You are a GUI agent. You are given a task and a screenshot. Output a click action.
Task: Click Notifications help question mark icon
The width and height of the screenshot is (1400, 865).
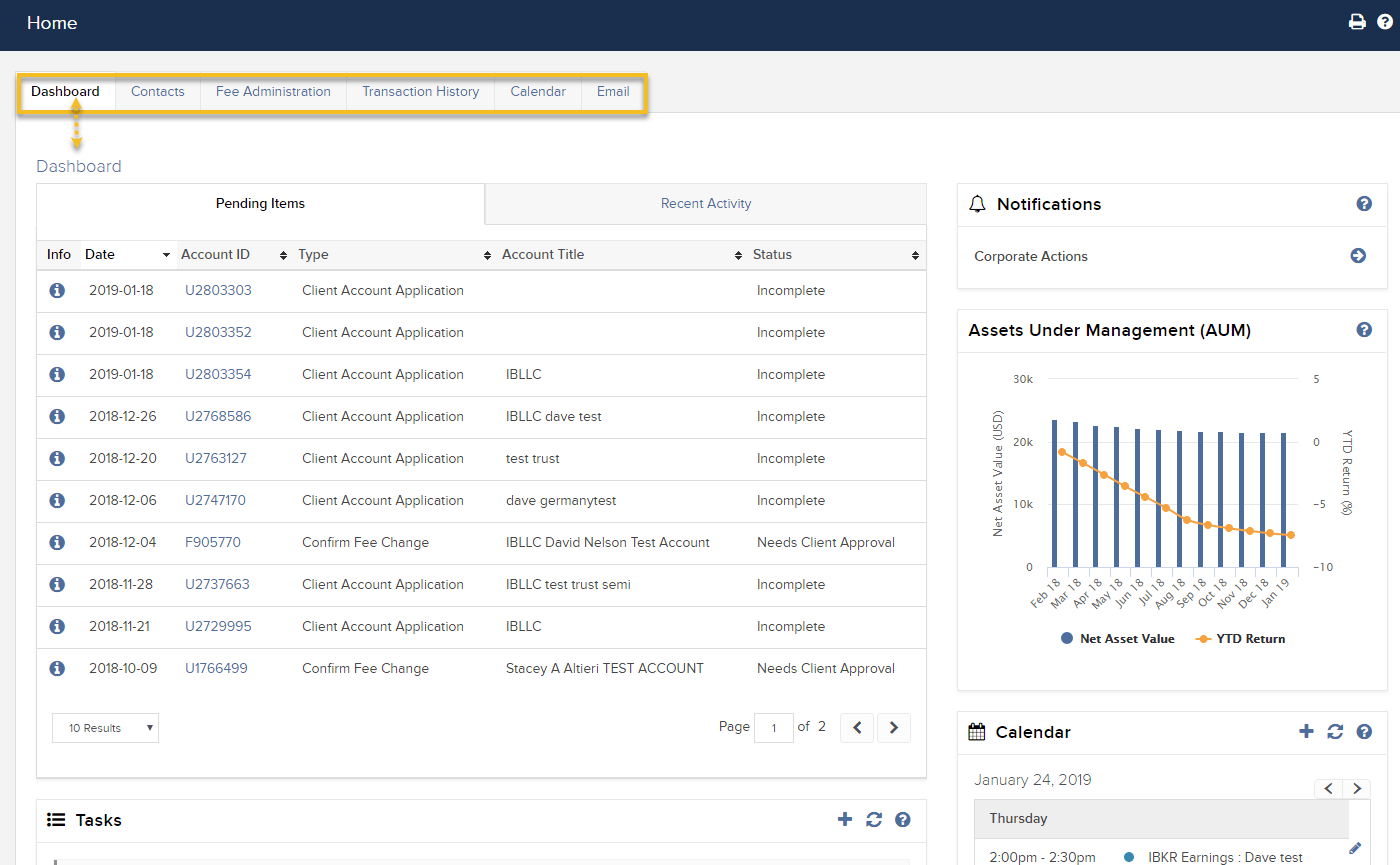coord(1364,204)
